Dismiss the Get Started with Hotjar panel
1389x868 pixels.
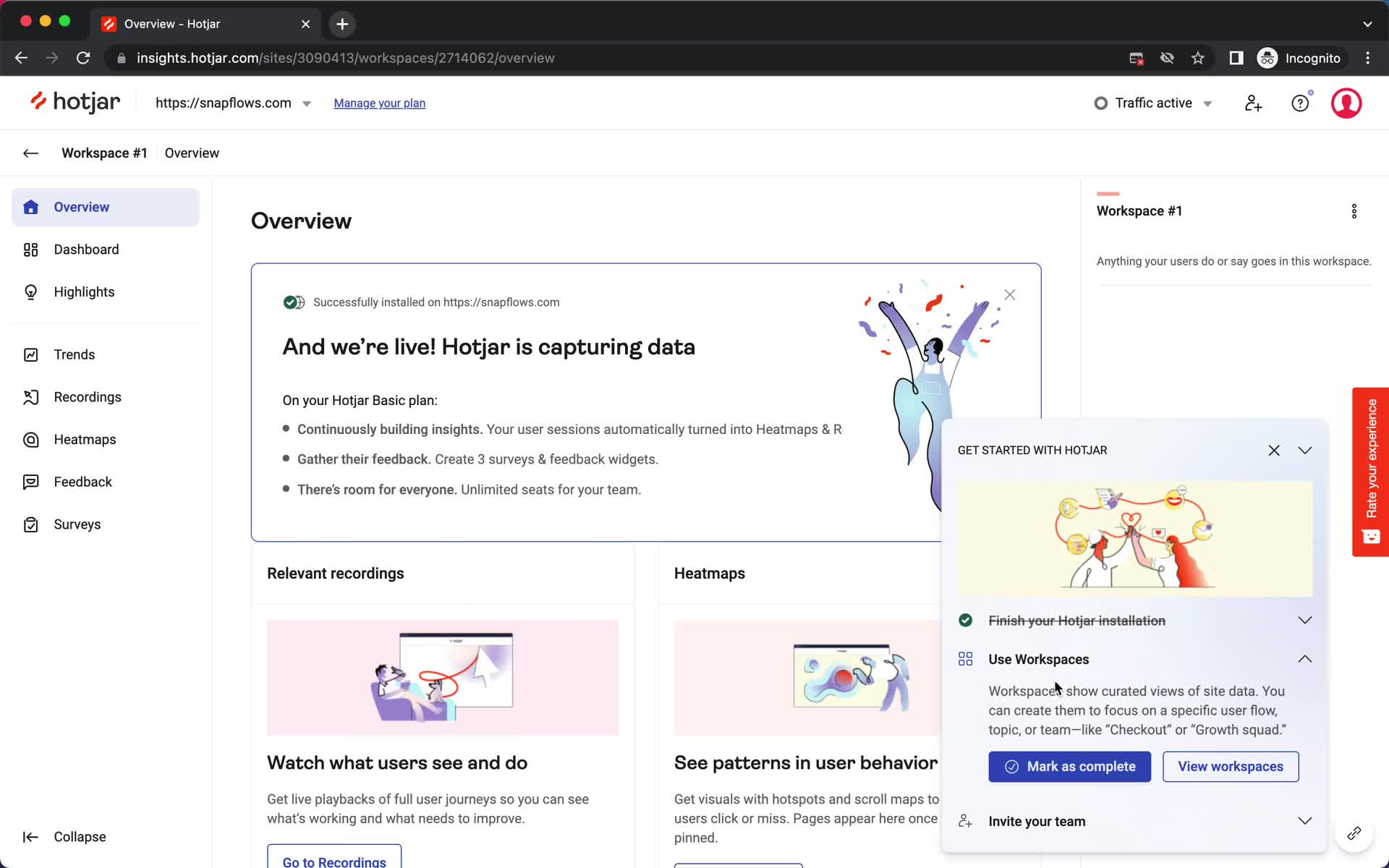tap(1274, 450)
